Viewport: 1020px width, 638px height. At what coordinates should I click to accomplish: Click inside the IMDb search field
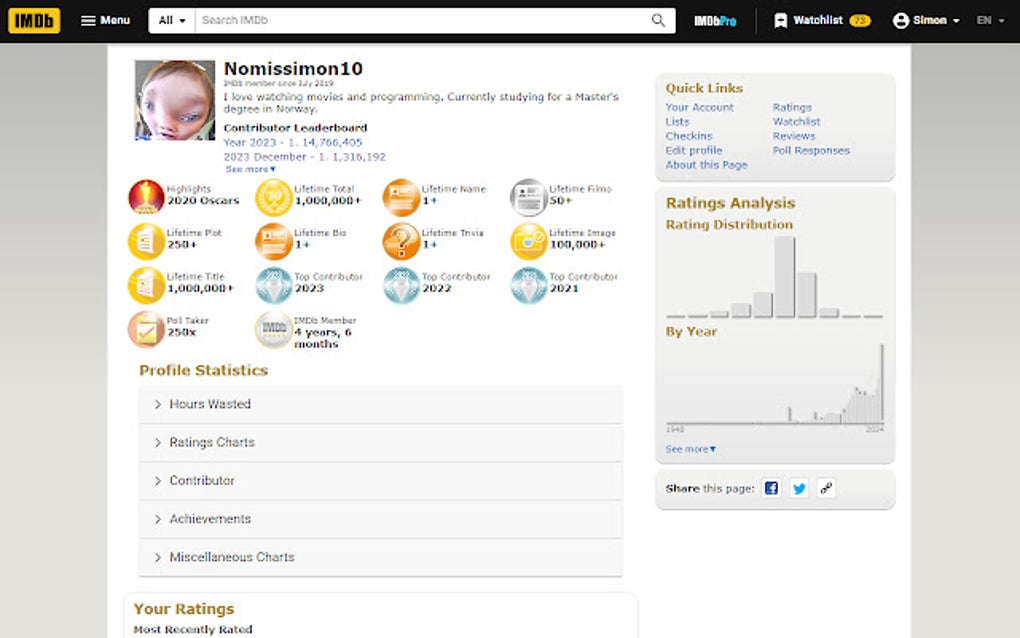click(400, 20)
